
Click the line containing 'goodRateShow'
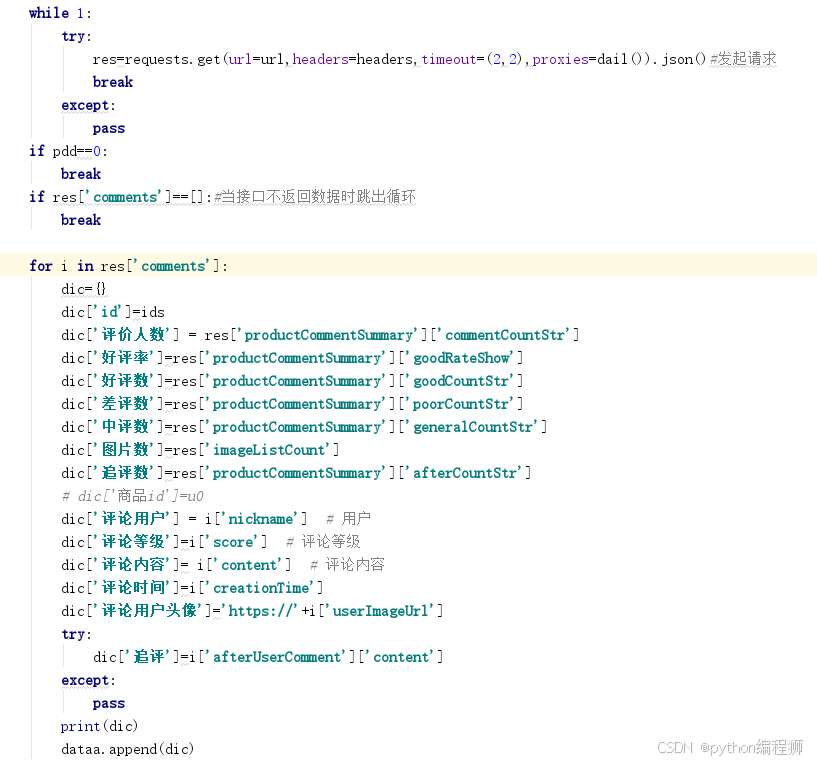[x=292, y=358]
